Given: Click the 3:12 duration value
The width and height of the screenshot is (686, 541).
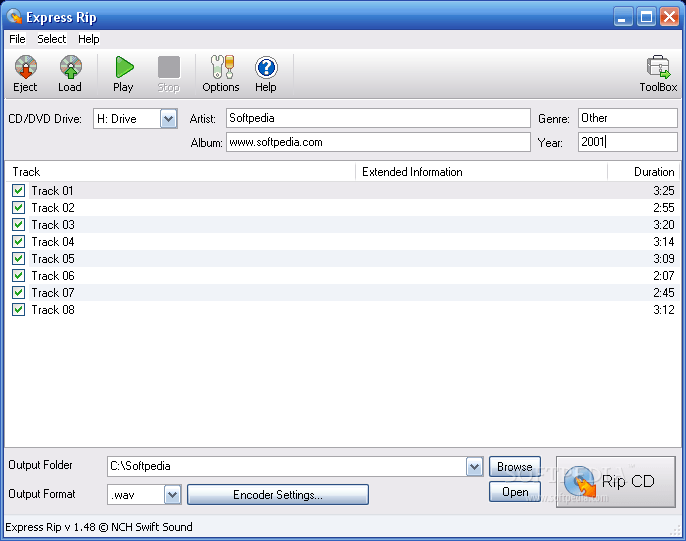Looking at the screenshot, I should point(664,310).
